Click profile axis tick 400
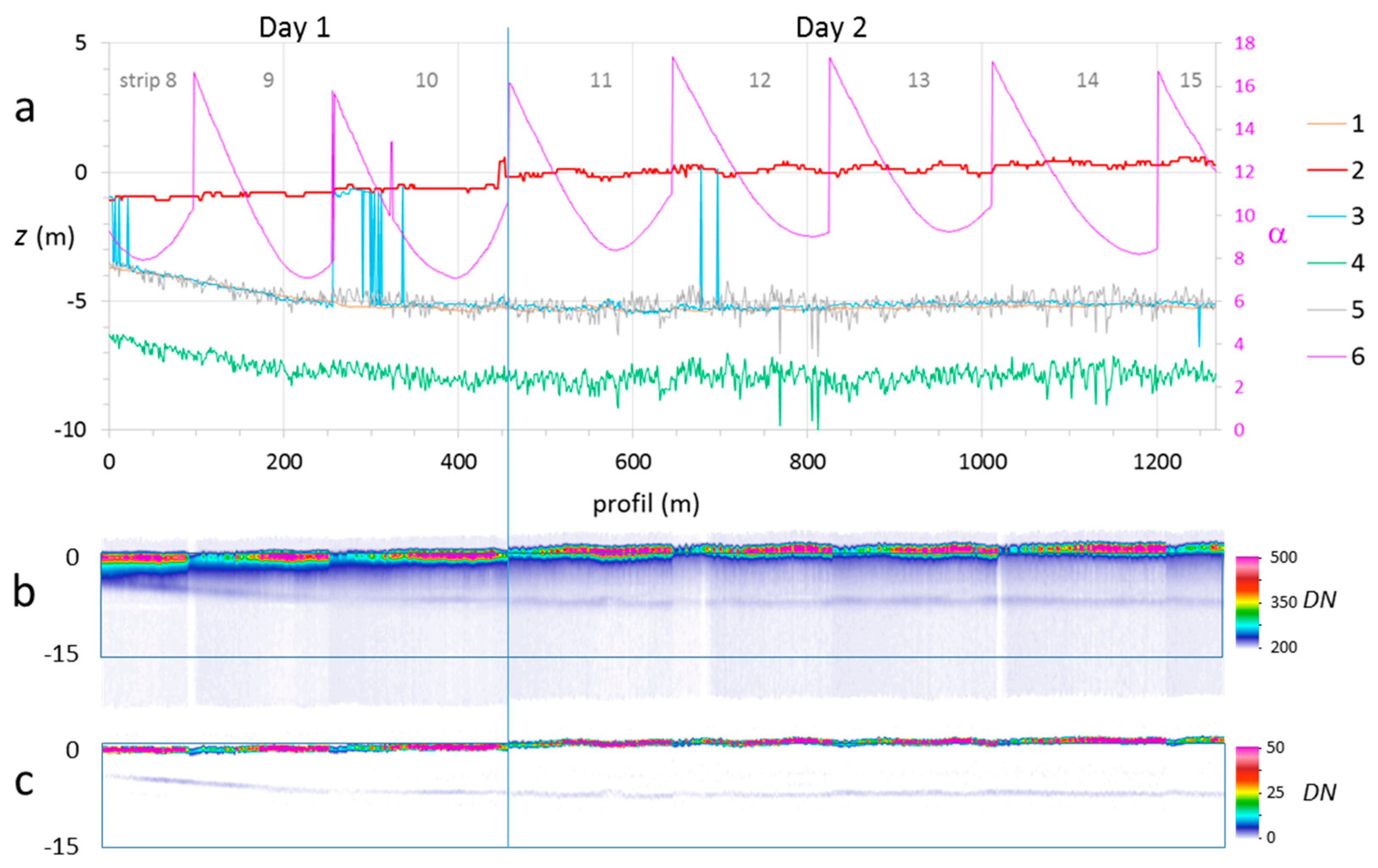The height and width of the screenshot is (868, 1378). coord(458,461)
